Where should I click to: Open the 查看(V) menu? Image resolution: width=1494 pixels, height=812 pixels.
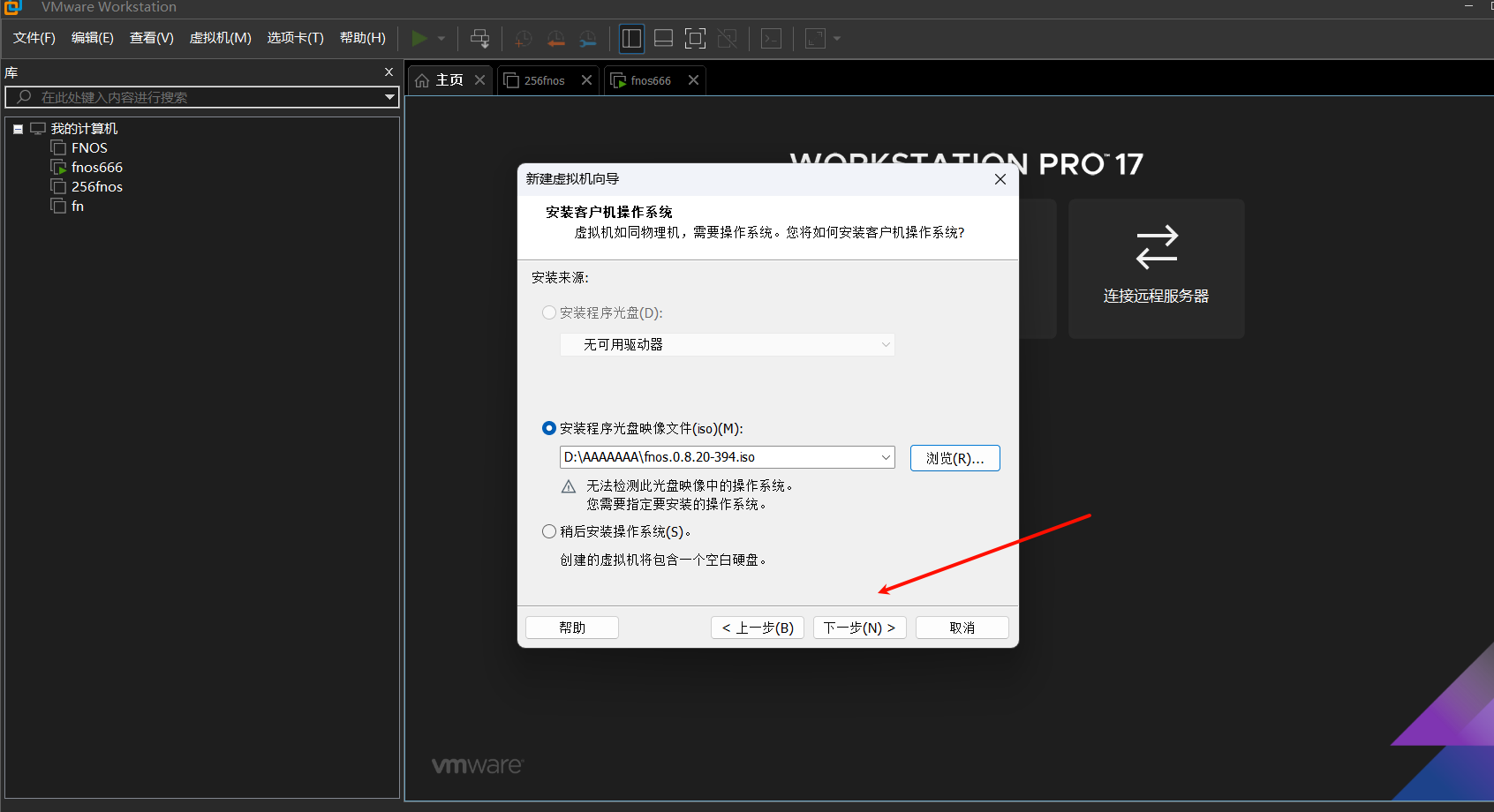[152, 38]
